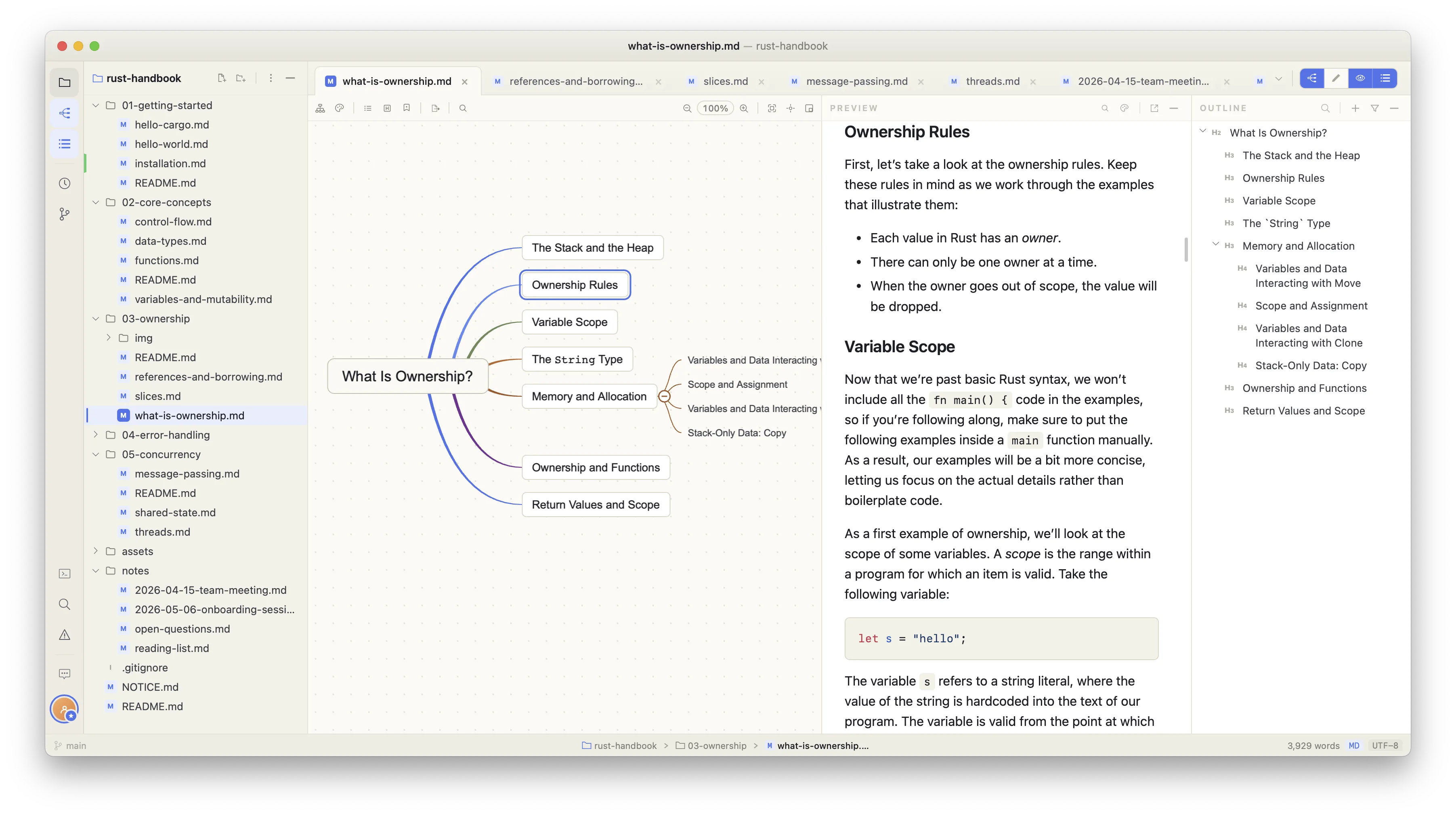This screenshot has height=816, width=1456.
Task: Open the recent history clock icon
Action: click(x=65, y=183)
